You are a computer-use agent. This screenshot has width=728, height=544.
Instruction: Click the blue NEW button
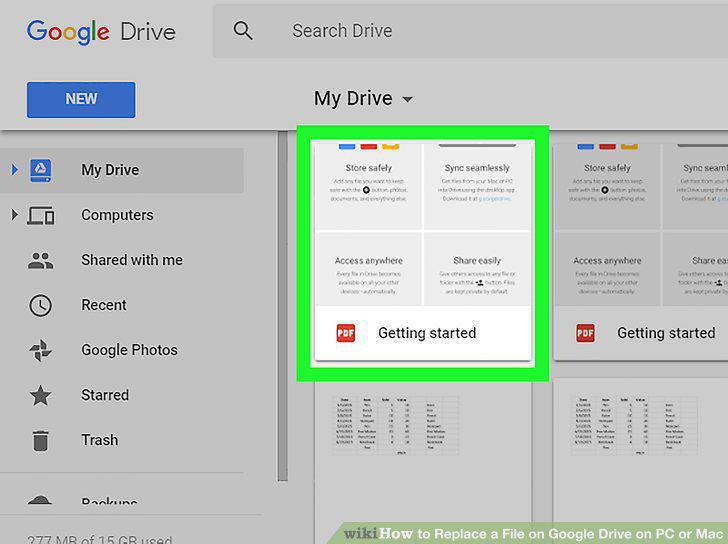[81, 100]
